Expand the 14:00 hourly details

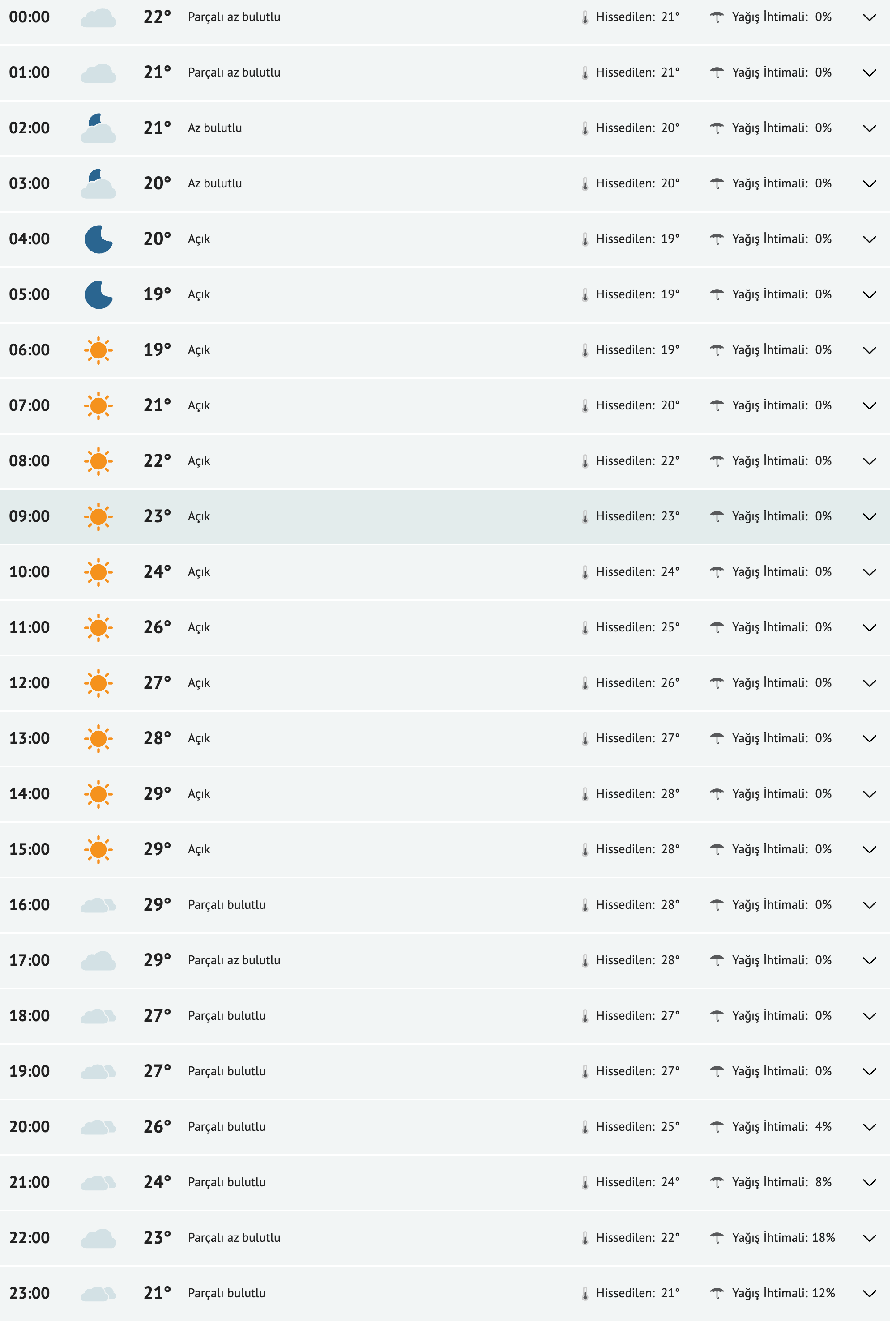tap(870, 793)
